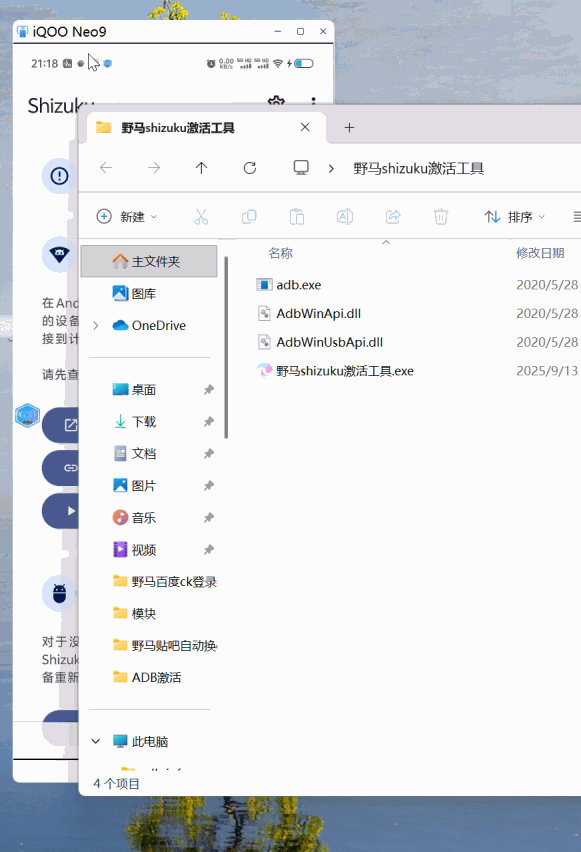The width and height of the screenshot is (581, 852).
Task: Click the Delete trash icon
Action: 441,217
